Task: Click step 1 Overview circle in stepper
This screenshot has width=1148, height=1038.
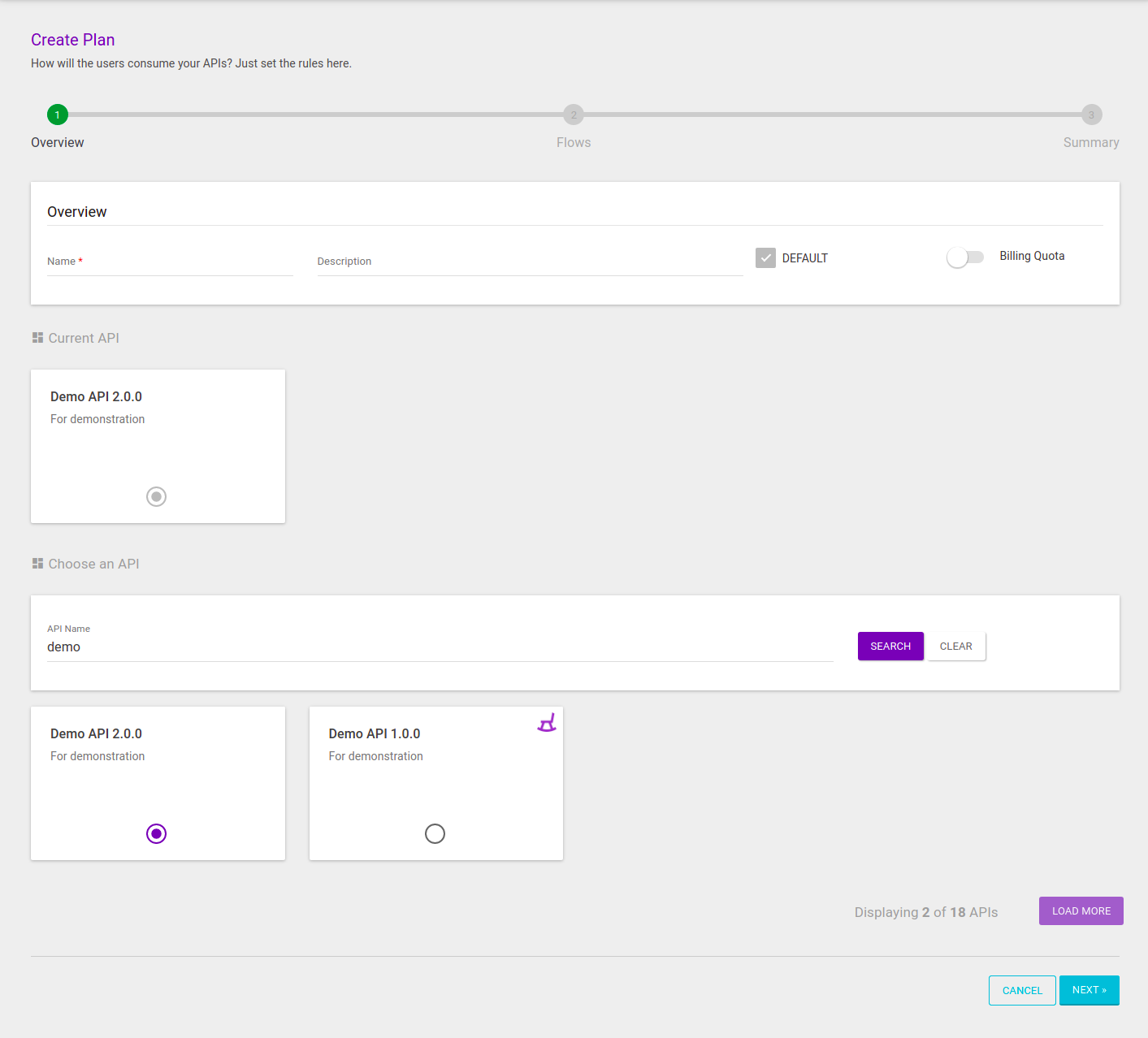Action: 58,115
